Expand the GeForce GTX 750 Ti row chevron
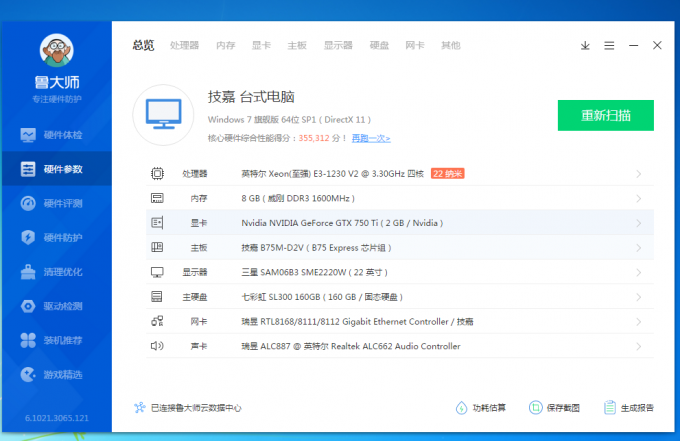The image size is (680, 441). [x=638, y=223]
